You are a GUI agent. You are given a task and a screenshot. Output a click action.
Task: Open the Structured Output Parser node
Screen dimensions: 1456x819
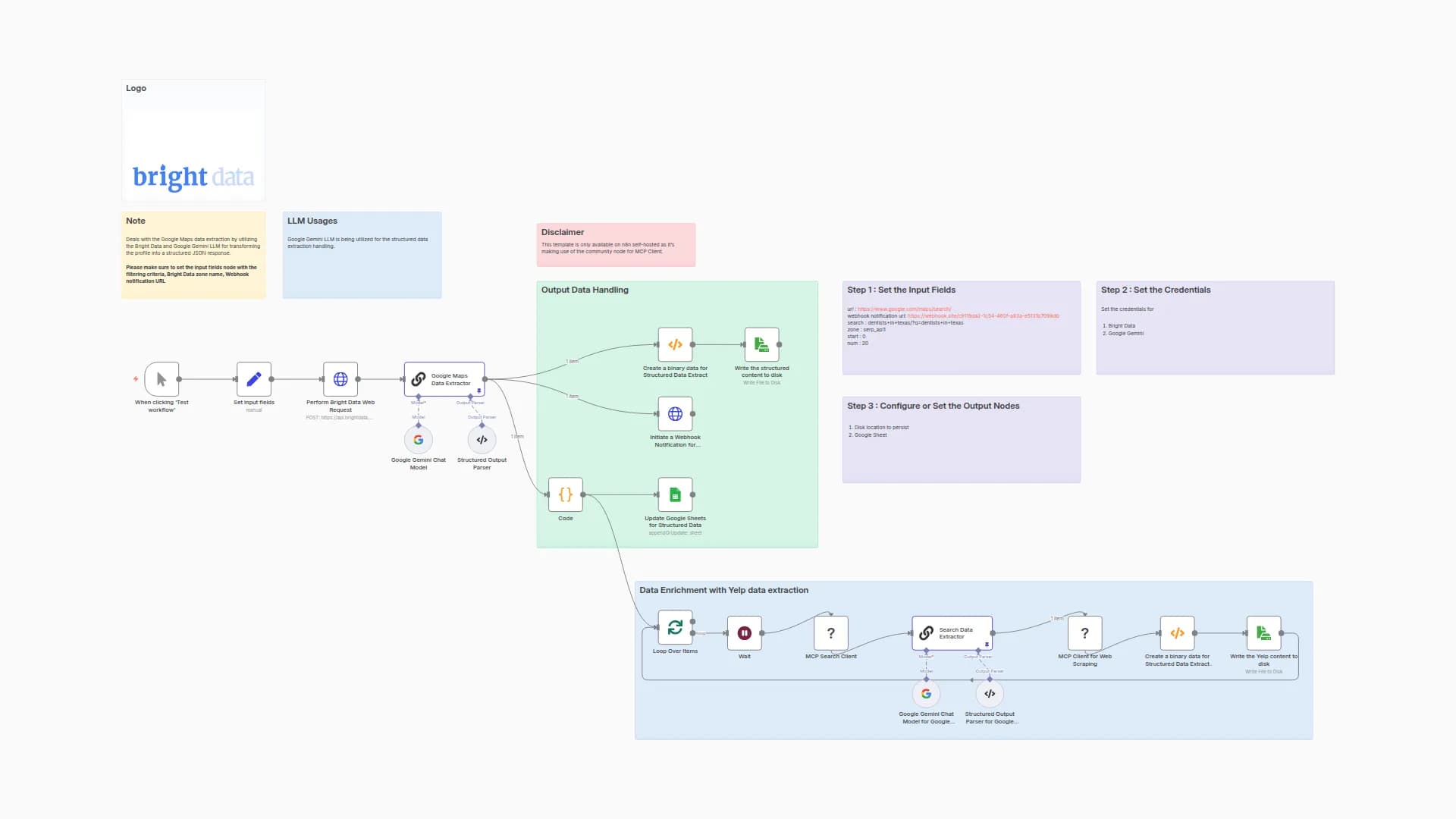click(482, 440)
